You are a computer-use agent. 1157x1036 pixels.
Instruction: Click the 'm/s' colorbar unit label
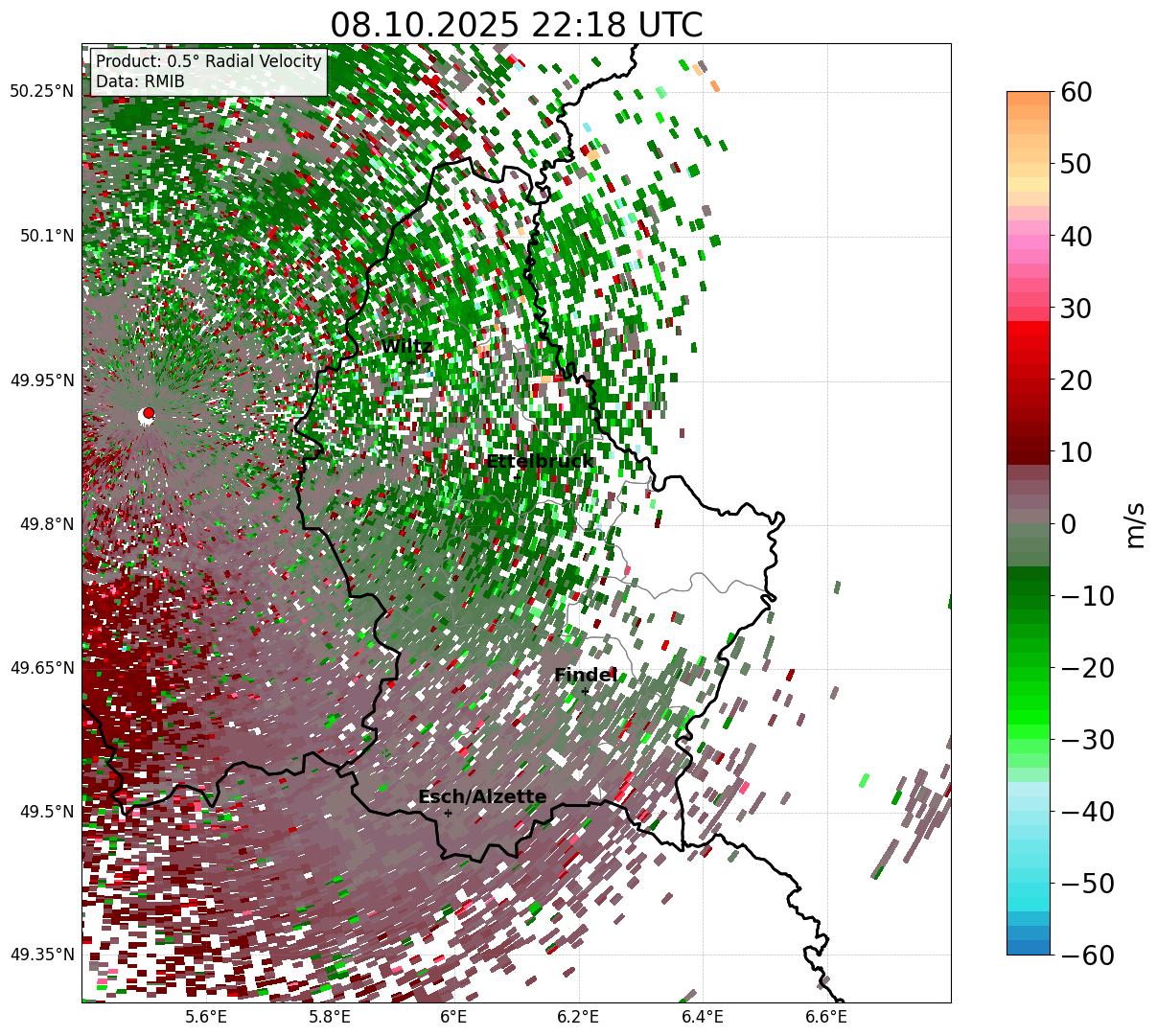[x=1135, y=524]
